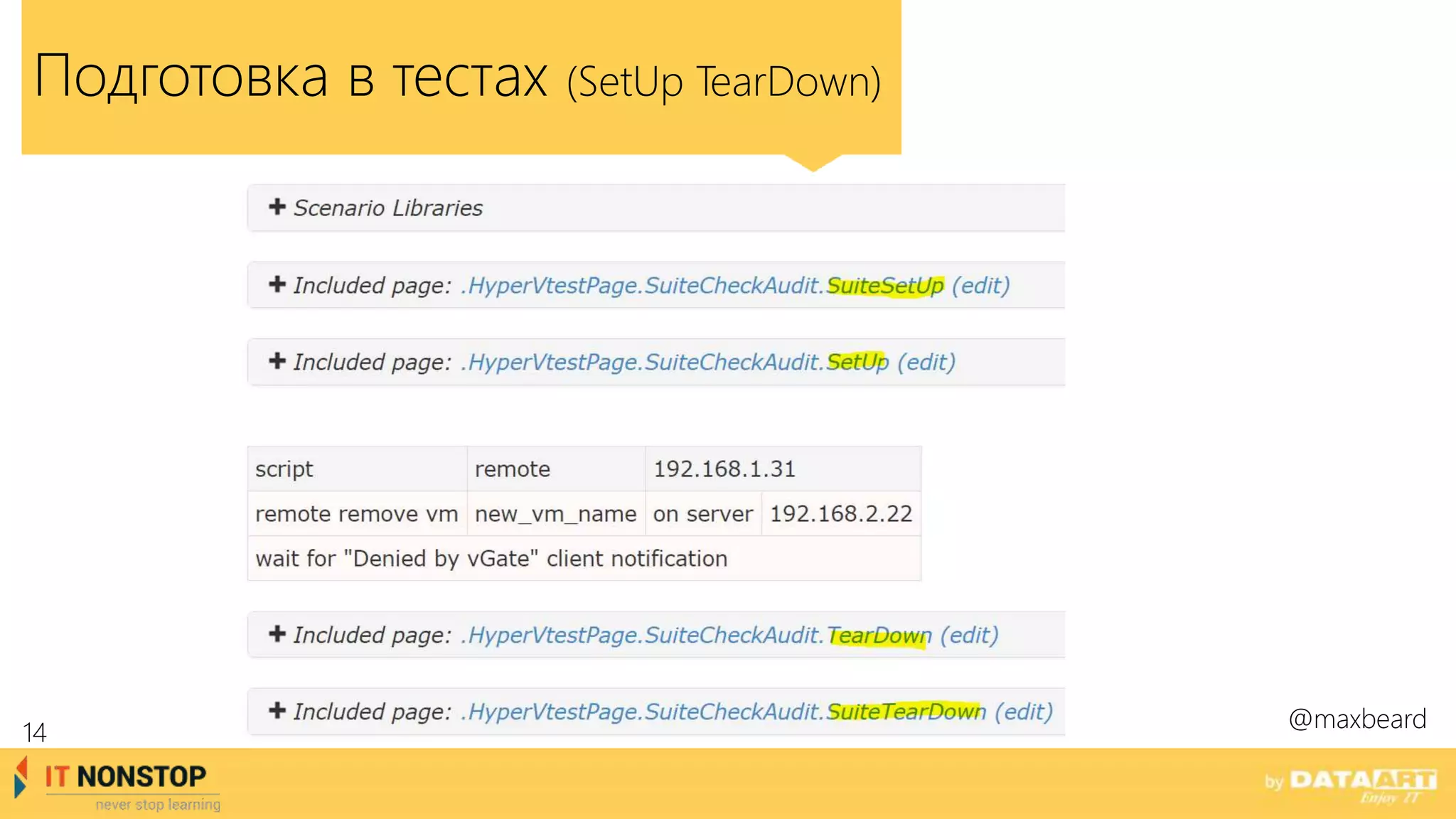Select the 'Denied by vGate' notification row
1456x819 pixels.
pyautogui.click(x=584, y=558)
